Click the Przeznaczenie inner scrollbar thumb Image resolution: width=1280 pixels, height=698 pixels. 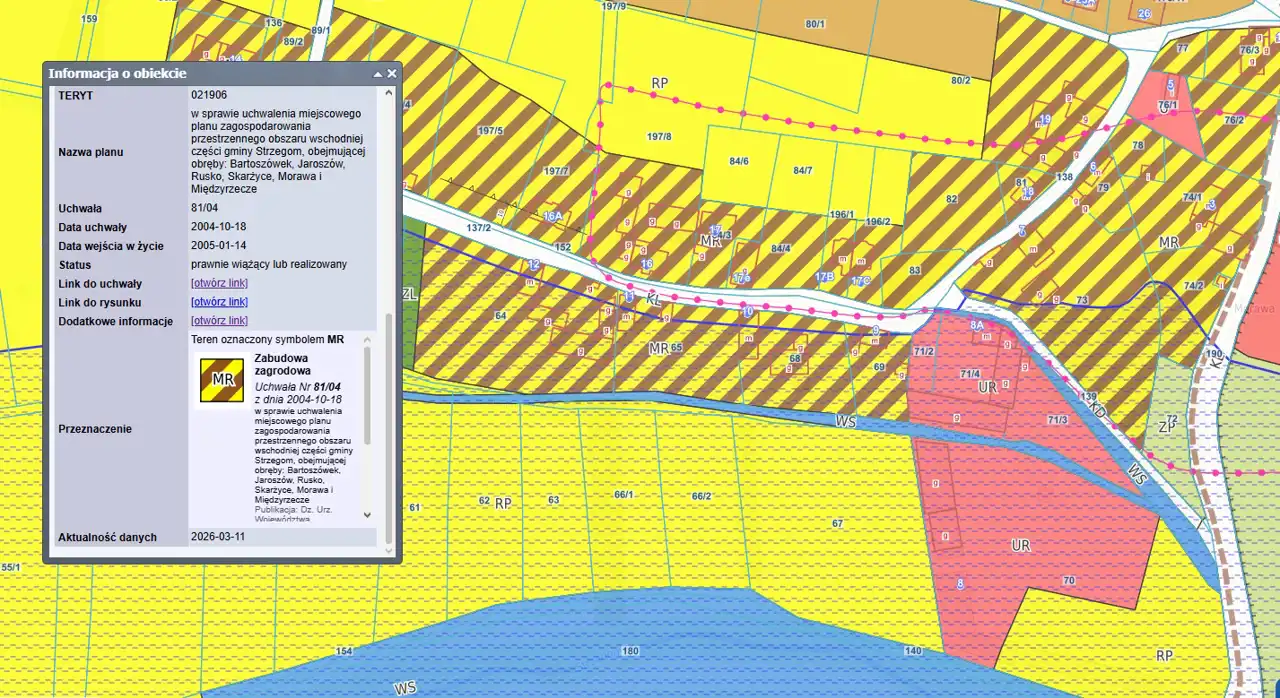pos(366,395)
